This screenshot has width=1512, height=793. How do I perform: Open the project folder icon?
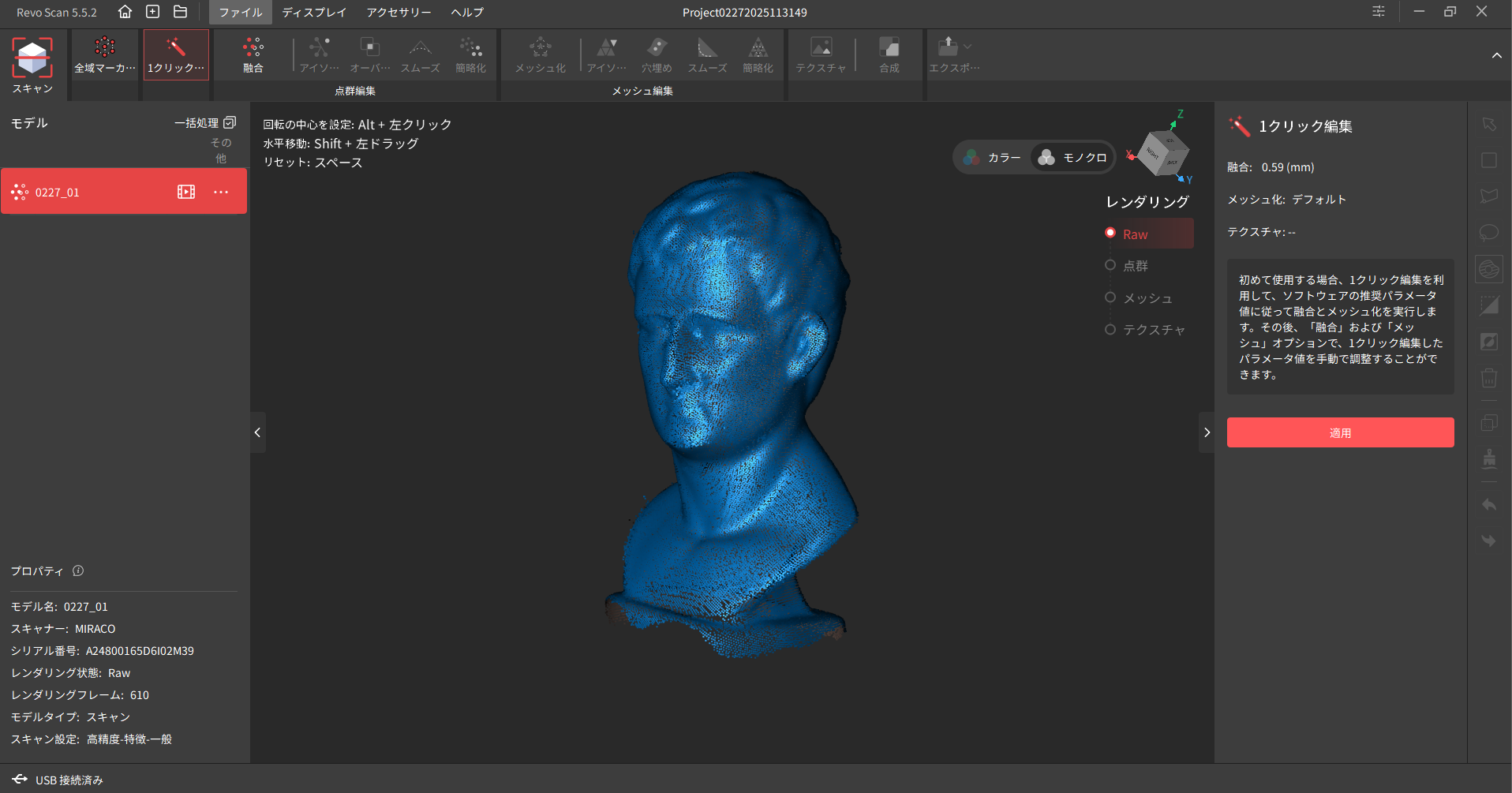click(181, 12)
